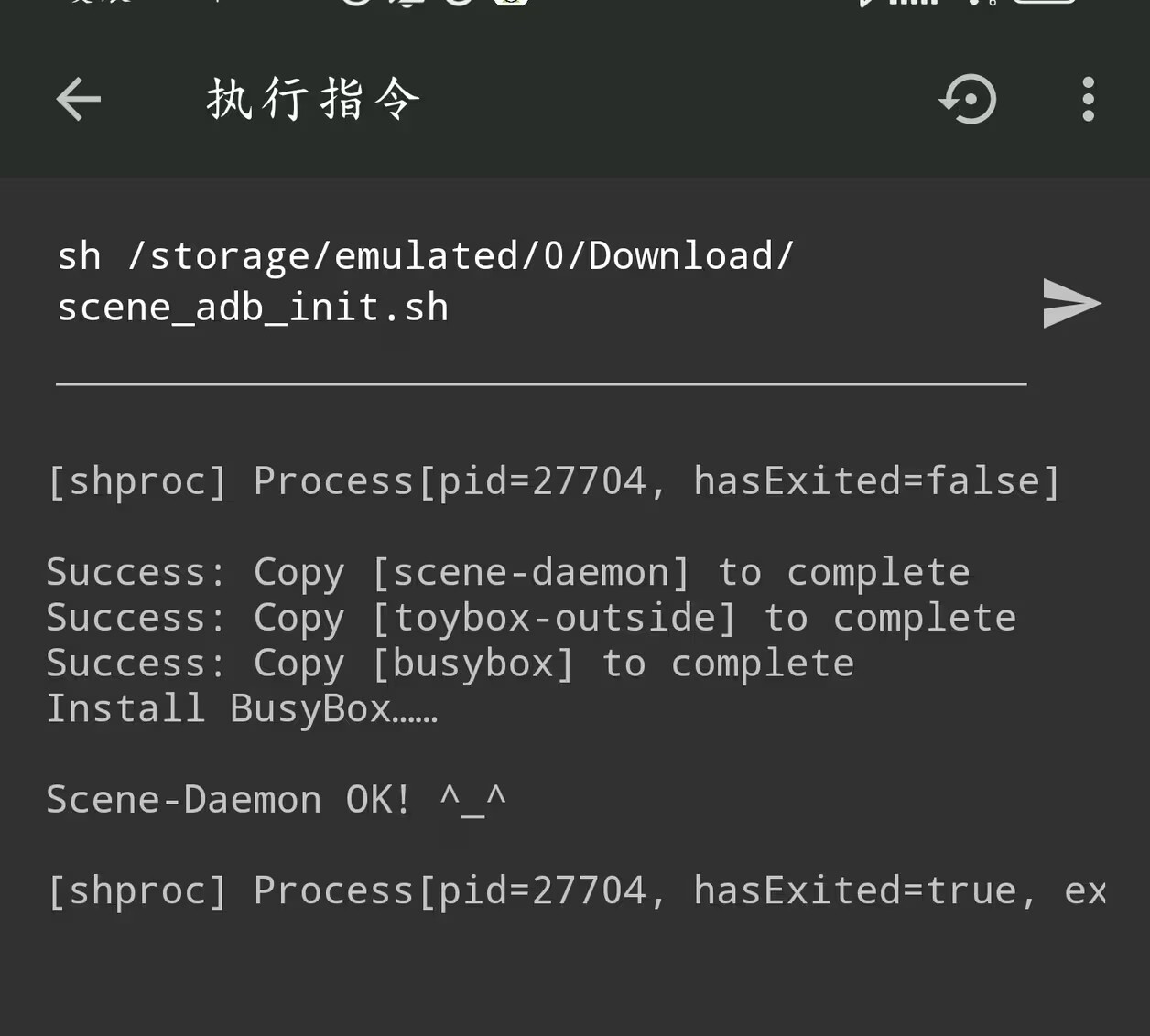Viewport: 1150px width, 1036px height.
Task: Tap the empty area below the output
Action: point(575,979)
